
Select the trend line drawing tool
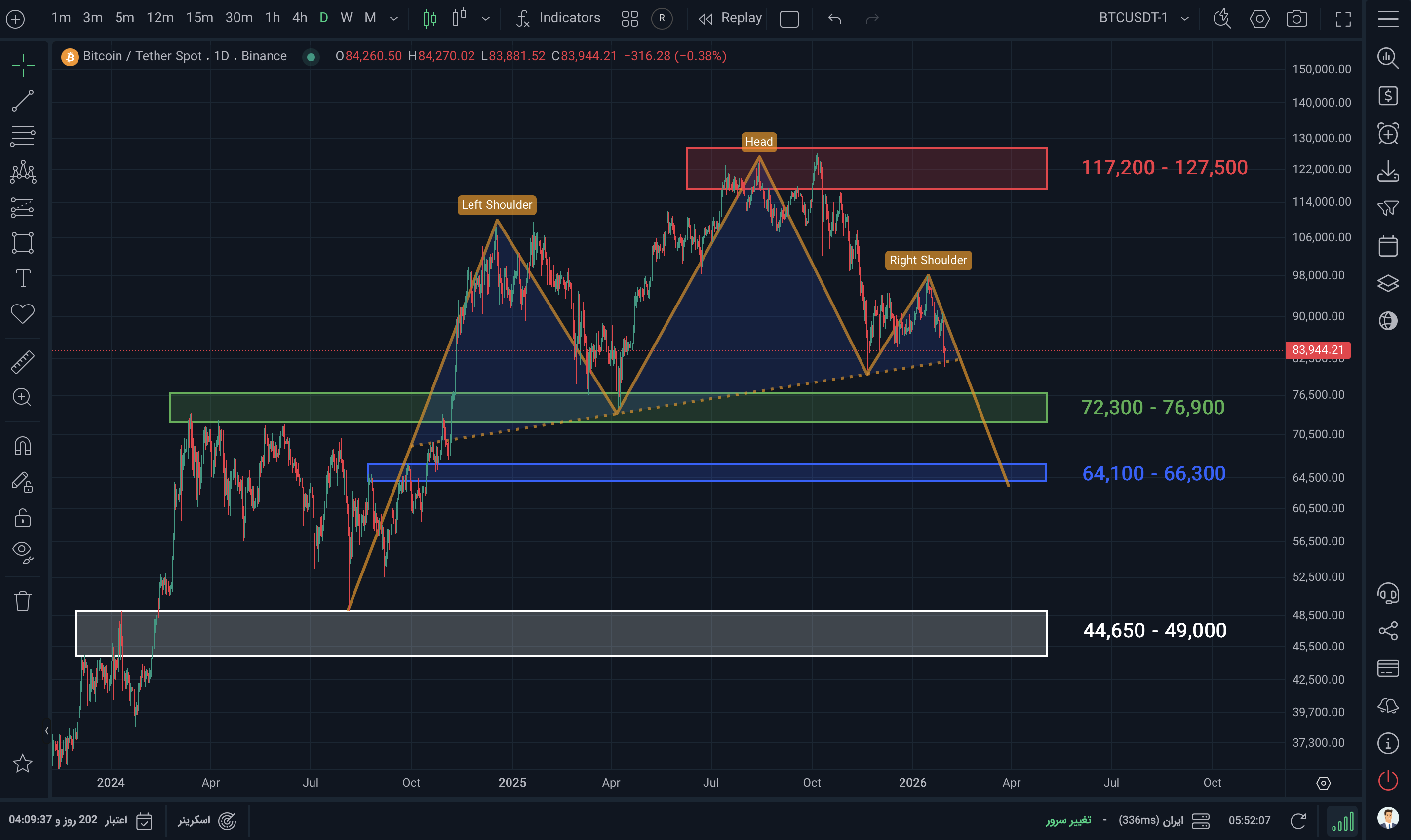click(x=23, y=101)
